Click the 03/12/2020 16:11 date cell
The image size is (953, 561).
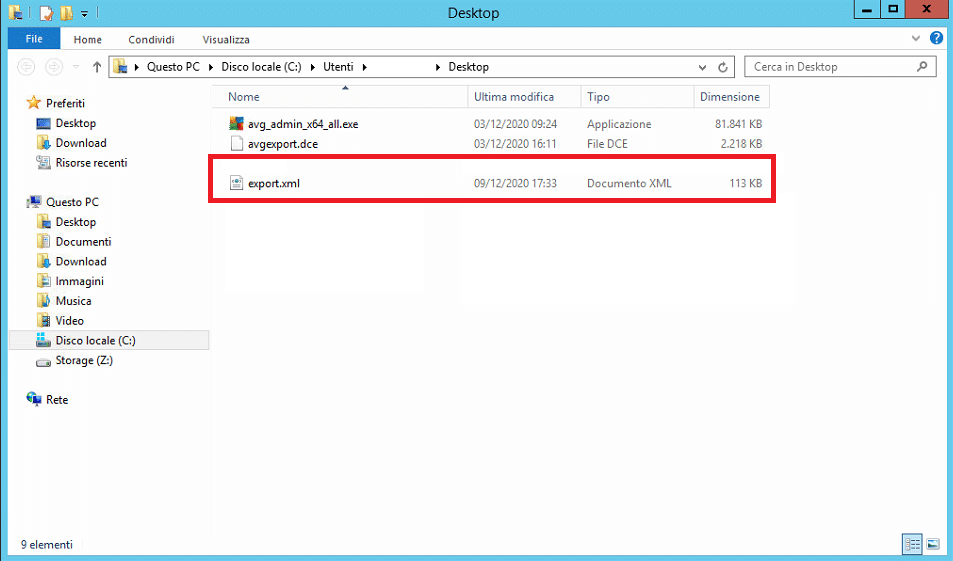pyautogui.click(x=515, y=144)
